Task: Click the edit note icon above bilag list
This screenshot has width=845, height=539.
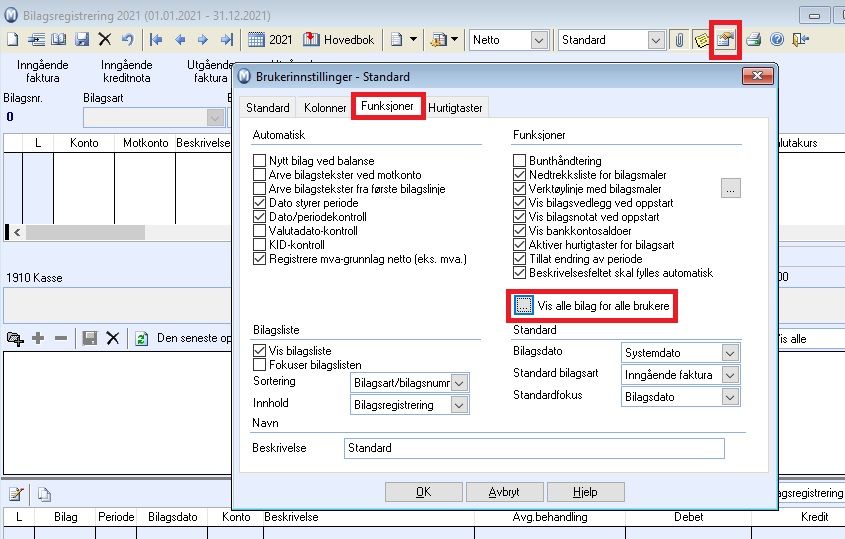Action: (17, 494)
